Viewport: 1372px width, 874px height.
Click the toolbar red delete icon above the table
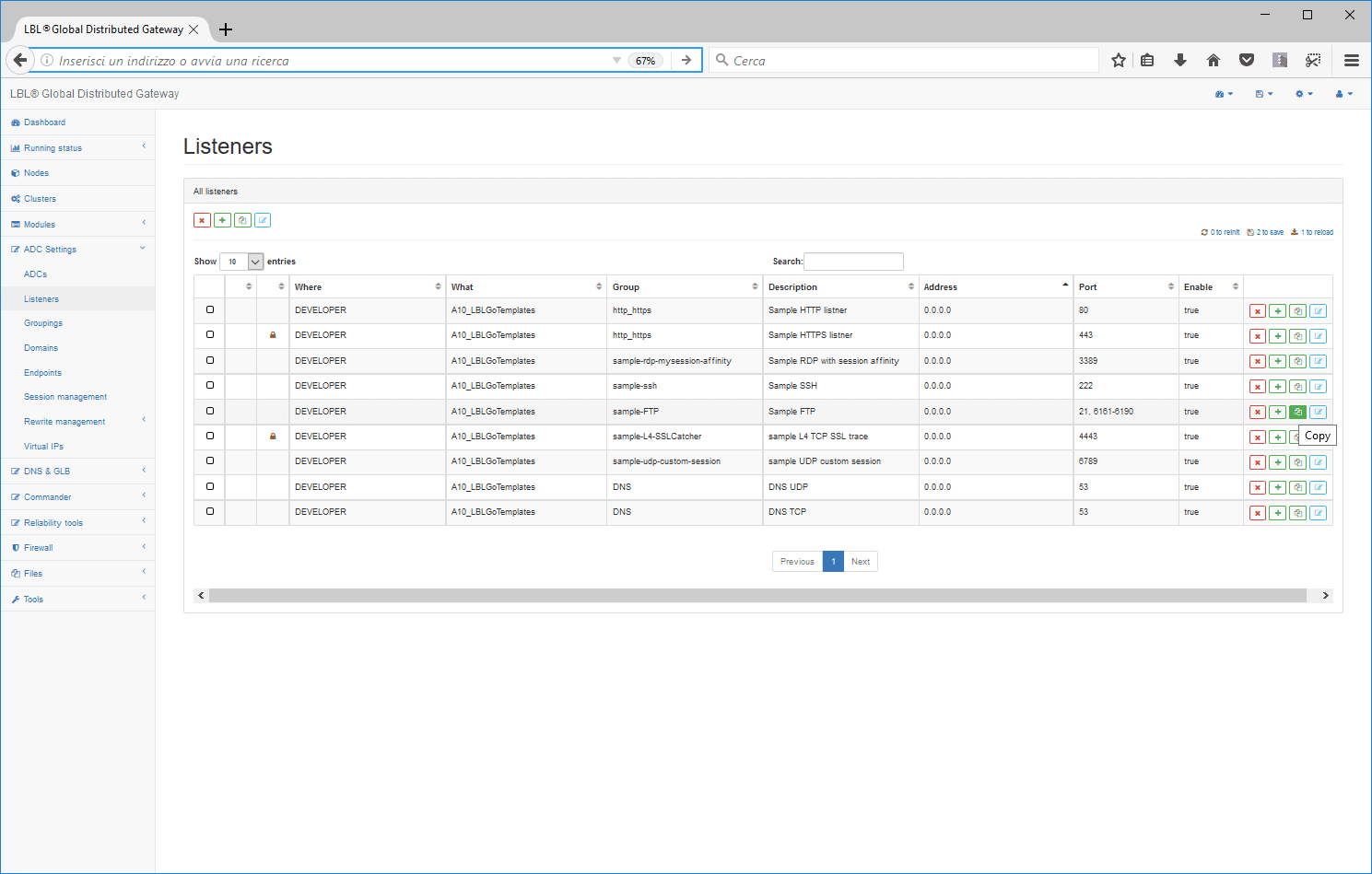pyautogui.click(x=202, y=220)
